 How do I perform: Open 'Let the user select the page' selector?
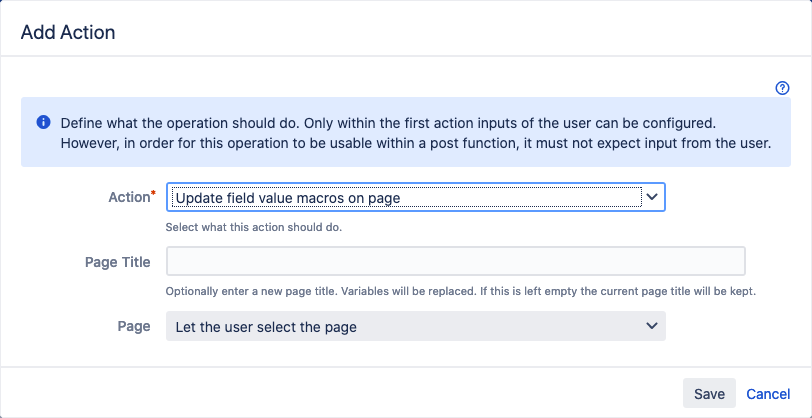(415, 326)
